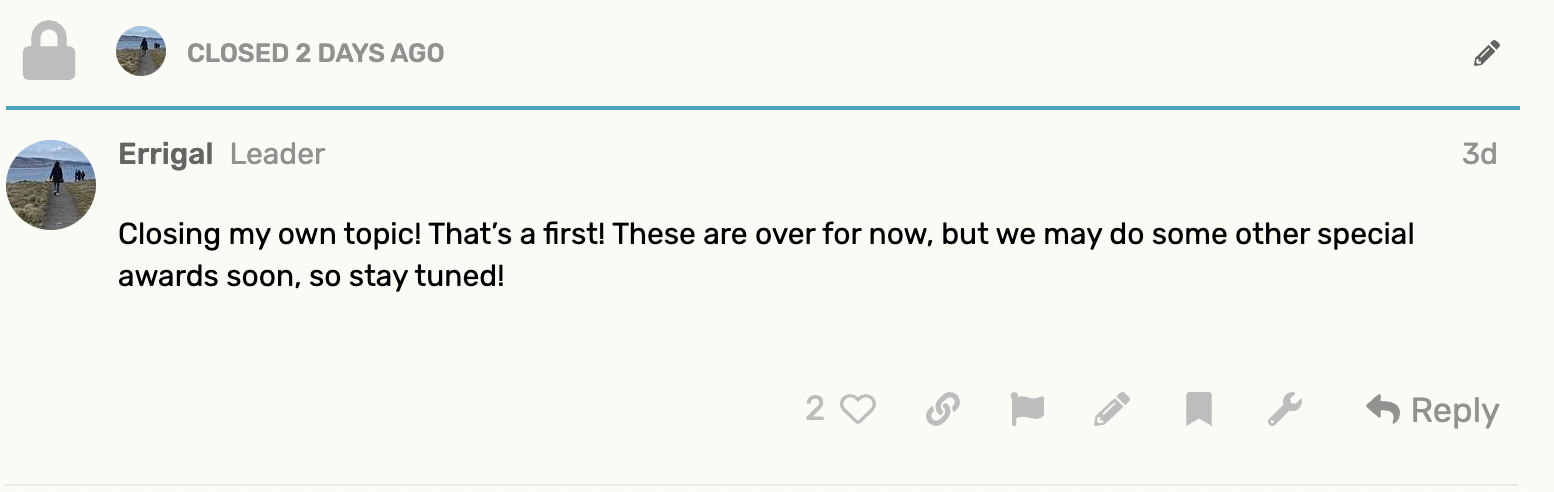Viewport: 1554px width, 492px height.
Task: Click the gray padlock closed-topic icon
Action: click(49, 52)
